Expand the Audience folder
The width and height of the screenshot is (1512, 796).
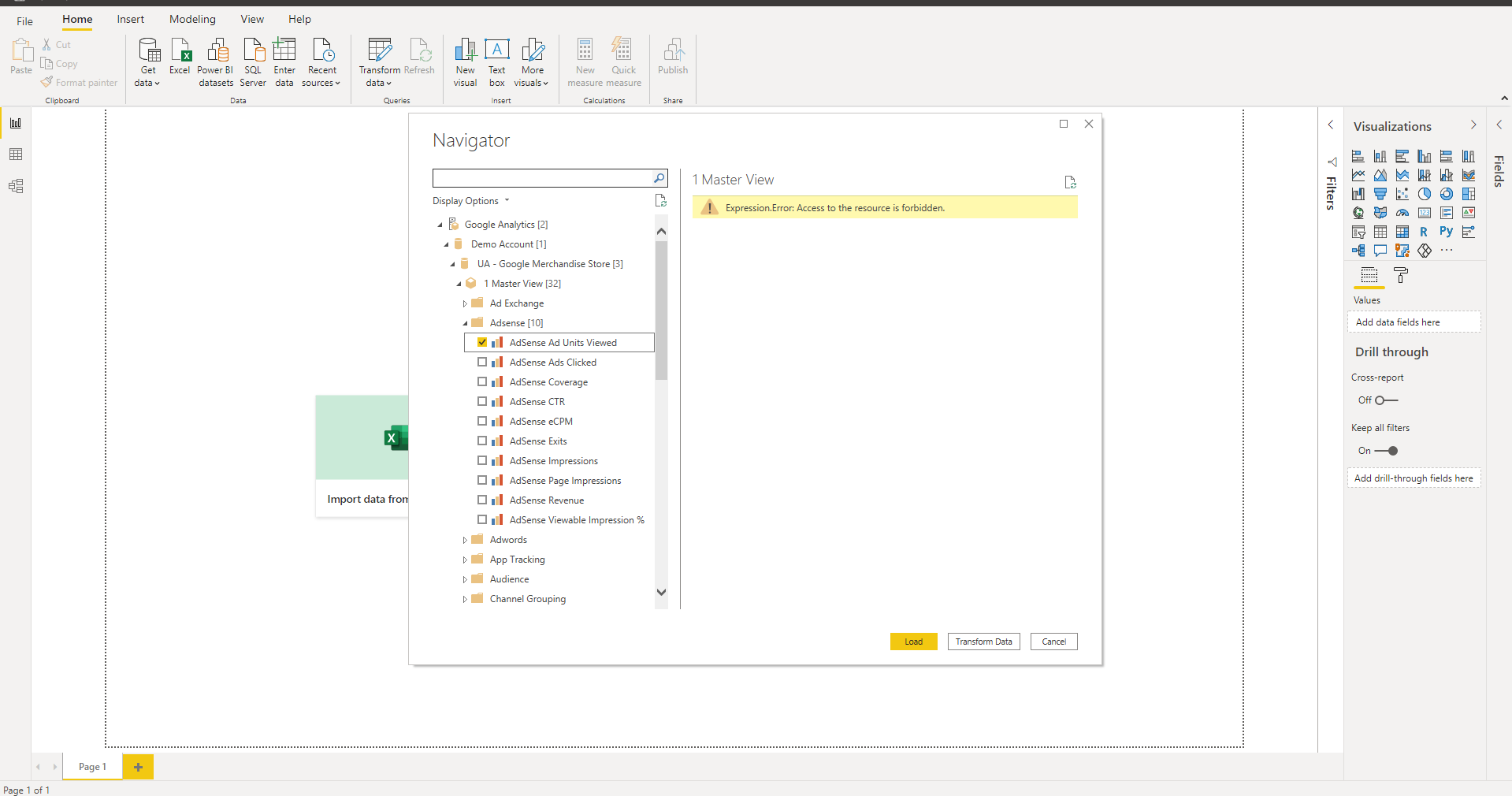(x=465, y=579)
